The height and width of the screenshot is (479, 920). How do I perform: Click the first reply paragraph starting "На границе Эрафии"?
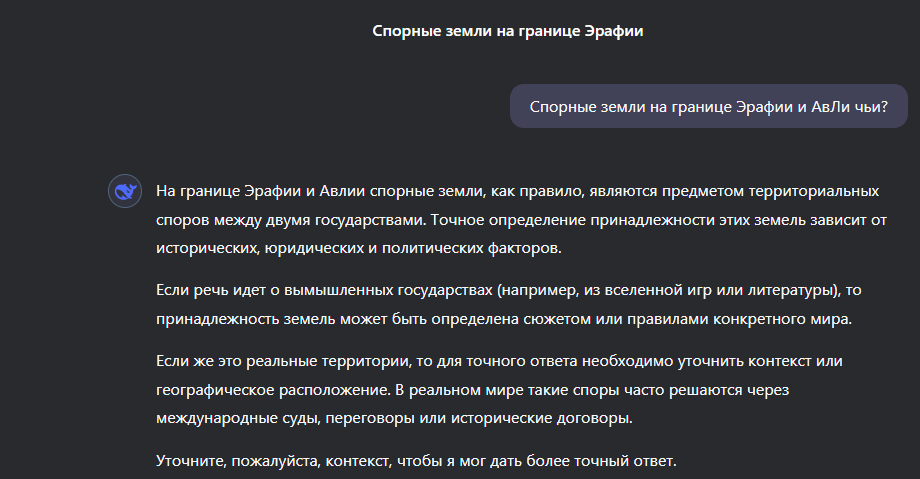[522, 217]
